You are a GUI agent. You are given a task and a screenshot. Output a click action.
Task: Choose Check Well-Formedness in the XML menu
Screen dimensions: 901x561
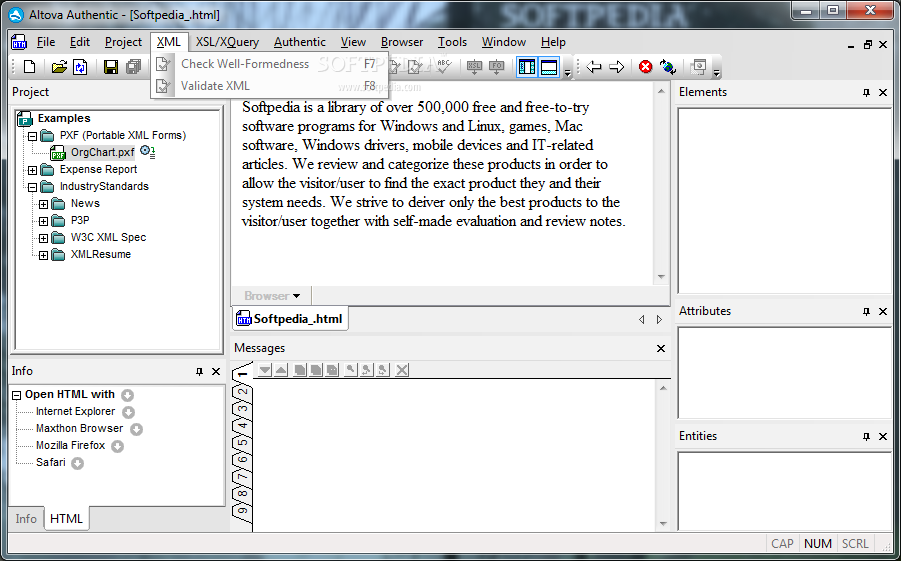269,64
